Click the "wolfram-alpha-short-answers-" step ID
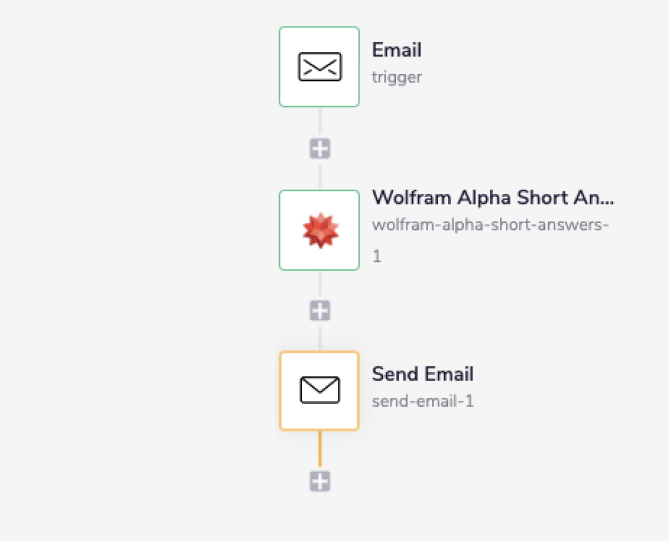669x541 pixels. click(x=490, y=224)
